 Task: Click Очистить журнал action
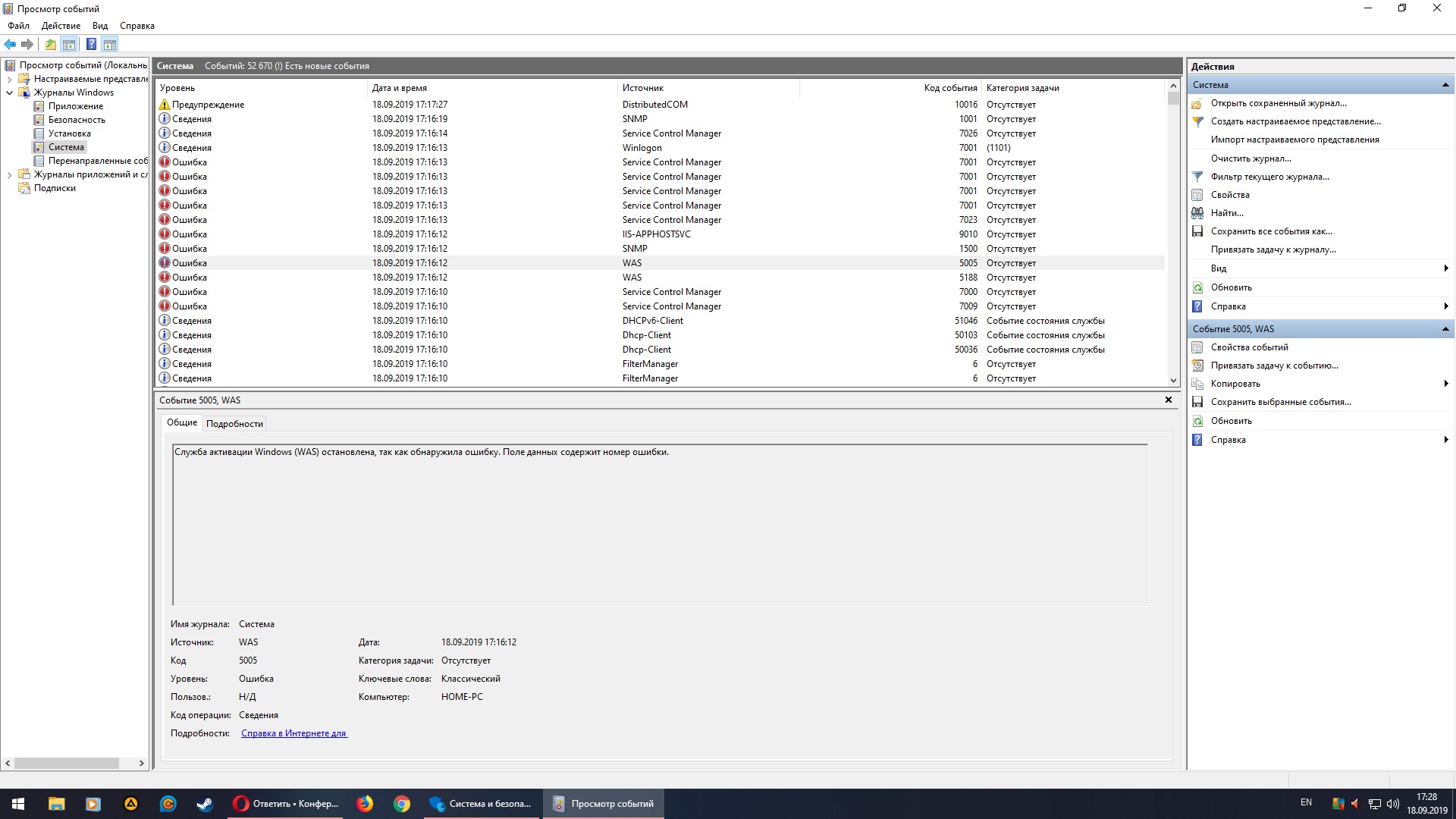pos(1250,158)
